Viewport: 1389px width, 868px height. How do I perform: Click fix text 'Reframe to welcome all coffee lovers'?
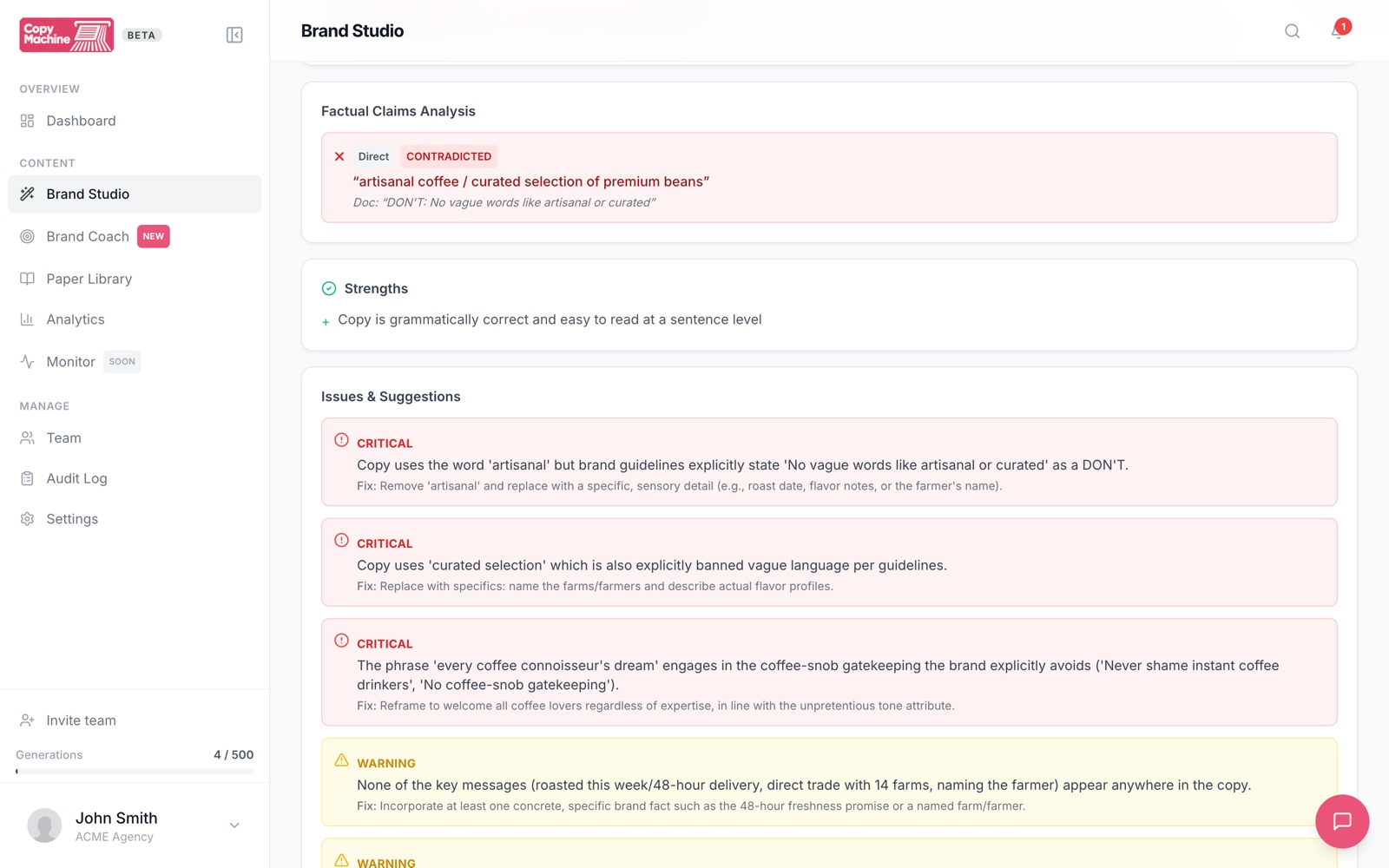[x=655, y=706]
